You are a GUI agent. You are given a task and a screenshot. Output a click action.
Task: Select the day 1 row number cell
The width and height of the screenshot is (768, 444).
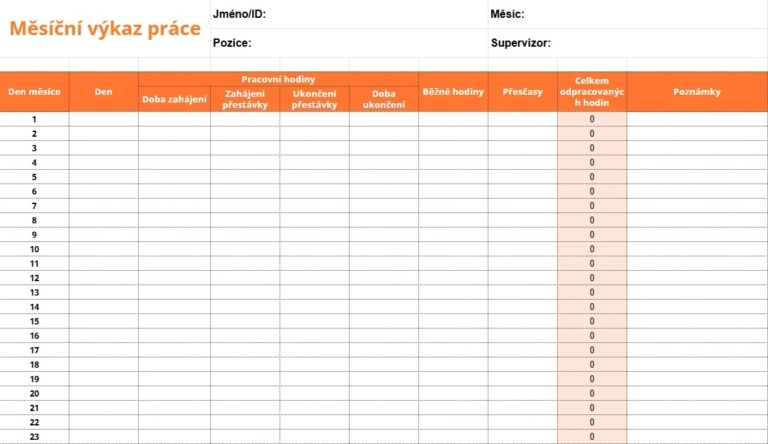click(x=34, y=119)
